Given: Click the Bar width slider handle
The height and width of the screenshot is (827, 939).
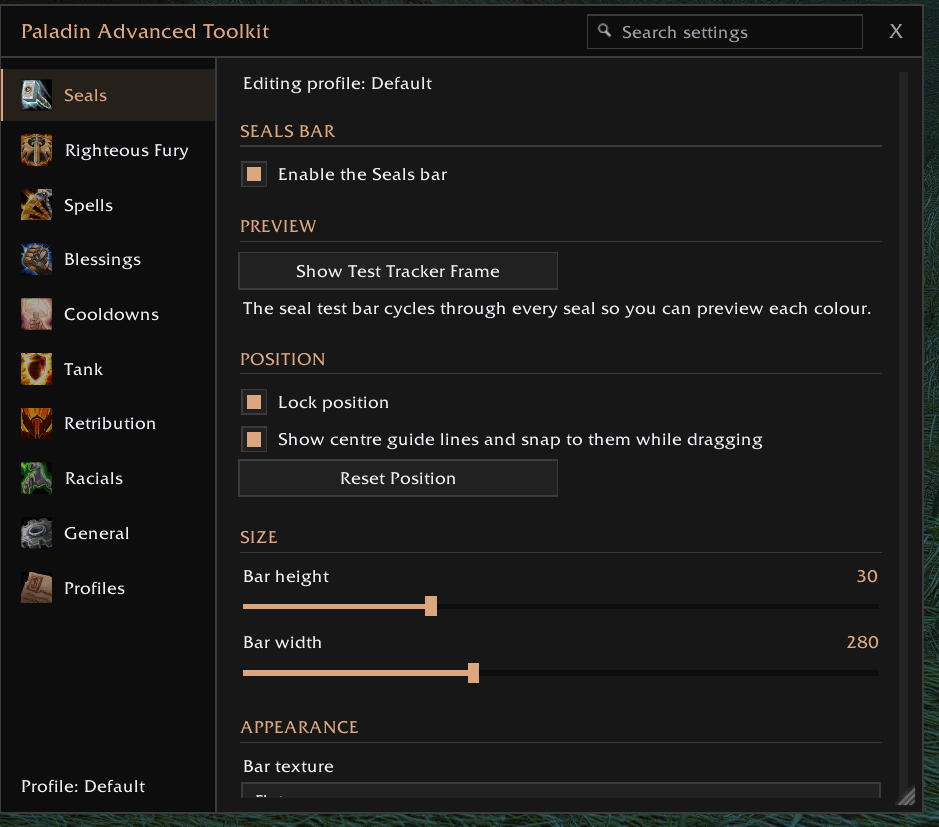Looking at the screenshot, I should coord(473,672).
